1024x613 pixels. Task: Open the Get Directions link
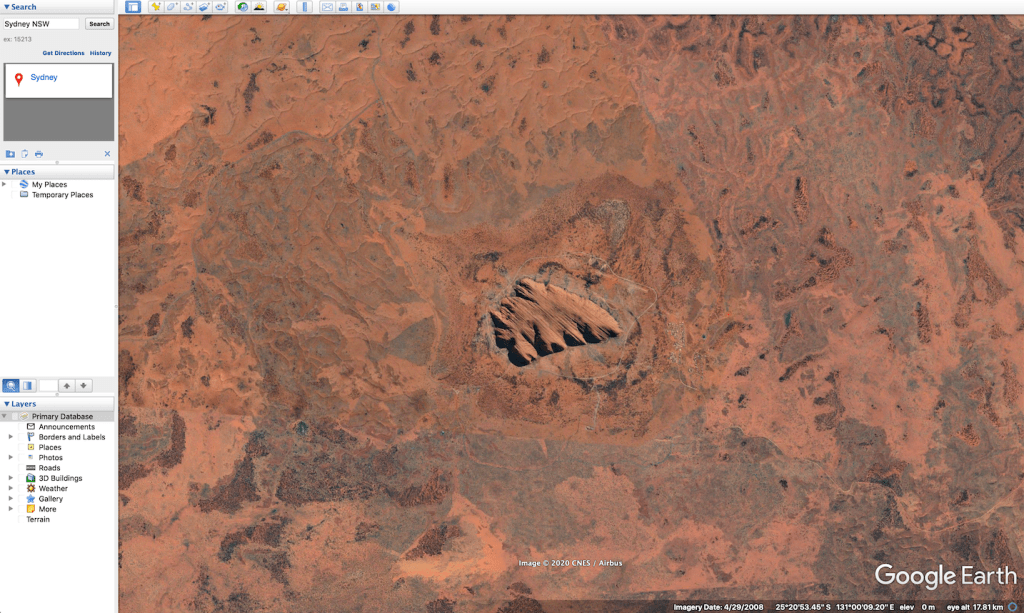coord(63,53)
